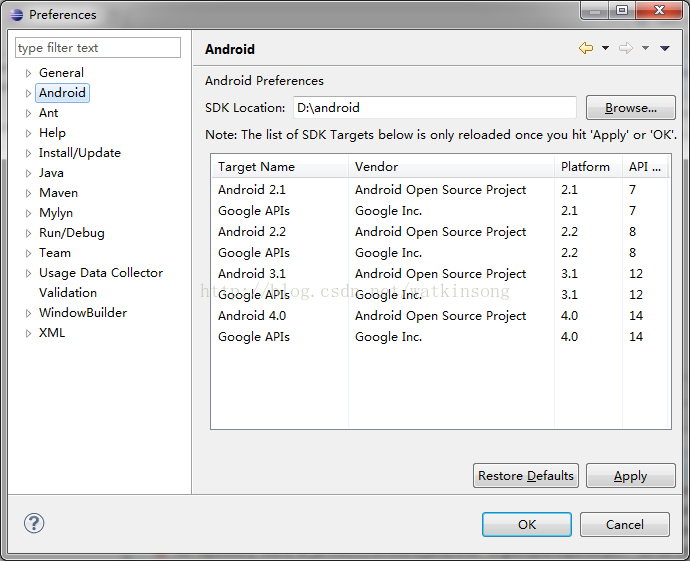Click Android Open Source Project vendor for 4.0
690x561 pixels.
tap(440, 316)
